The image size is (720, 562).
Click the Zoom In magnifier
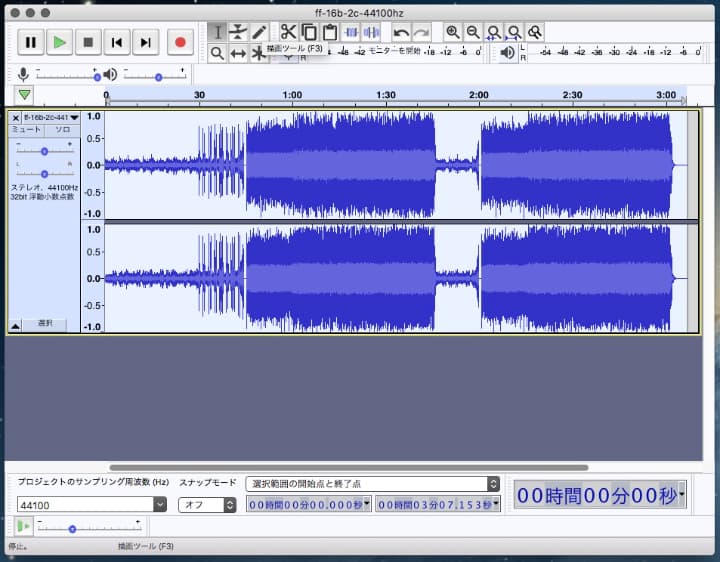pyautogui.click(x=453, y=32)
